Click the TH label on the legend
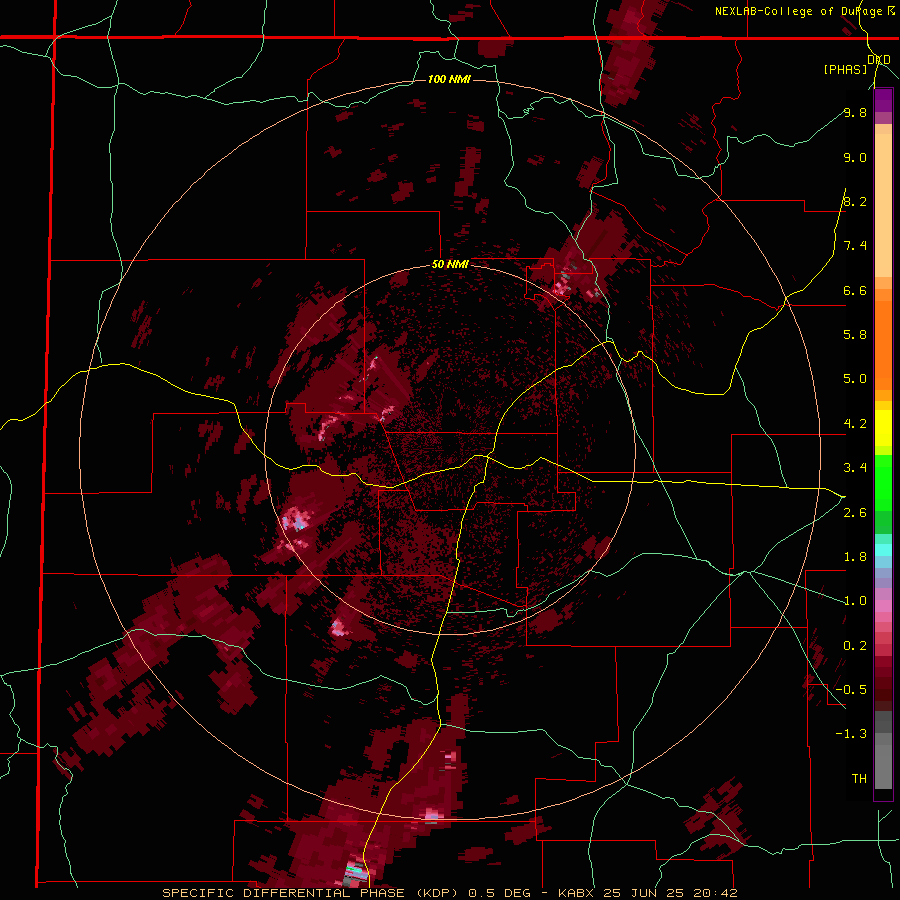Image resolution: width=900 pixels, height=900 pixels. click(x=859, y=778)
